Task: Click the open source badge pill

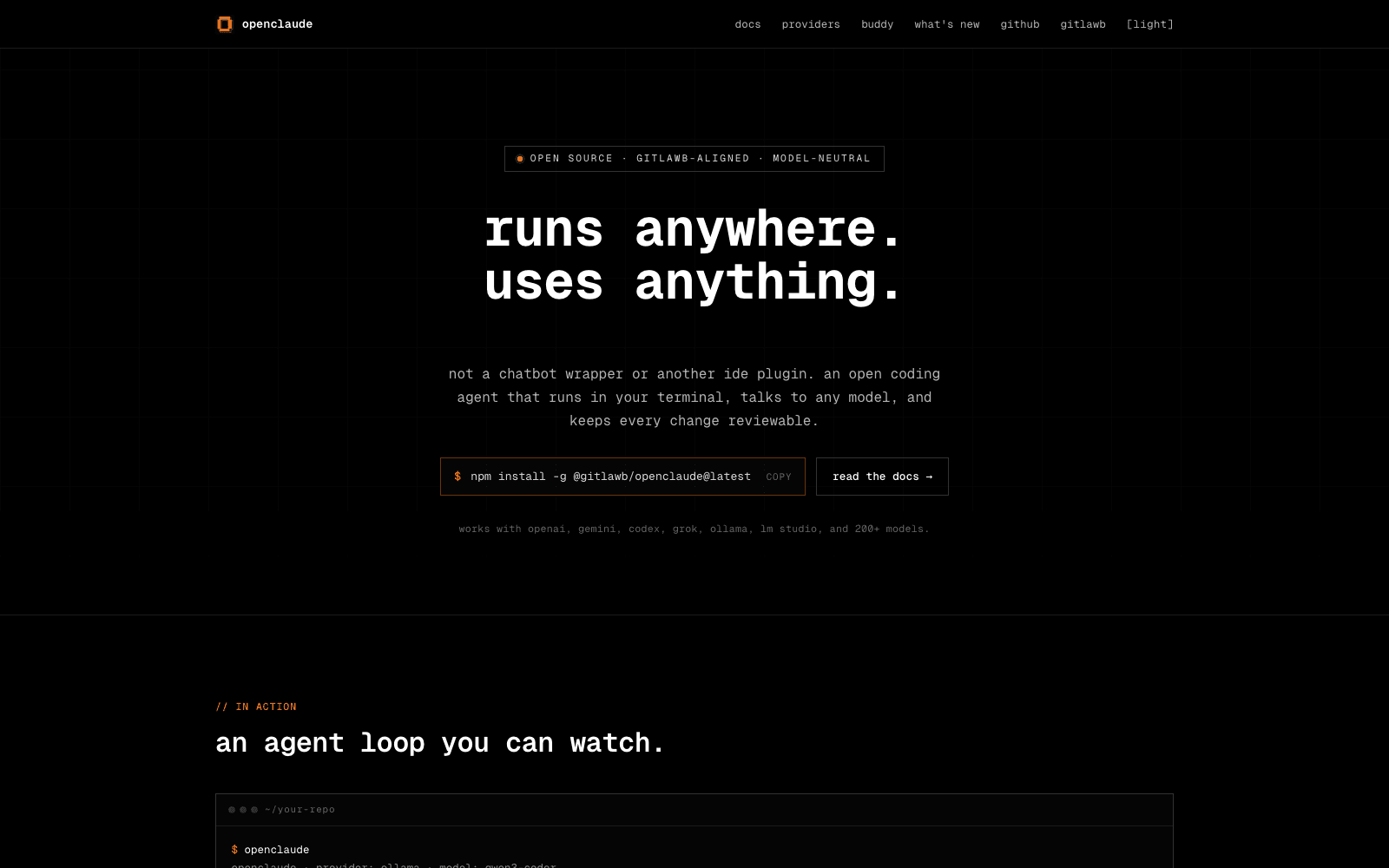Action: 694,159
